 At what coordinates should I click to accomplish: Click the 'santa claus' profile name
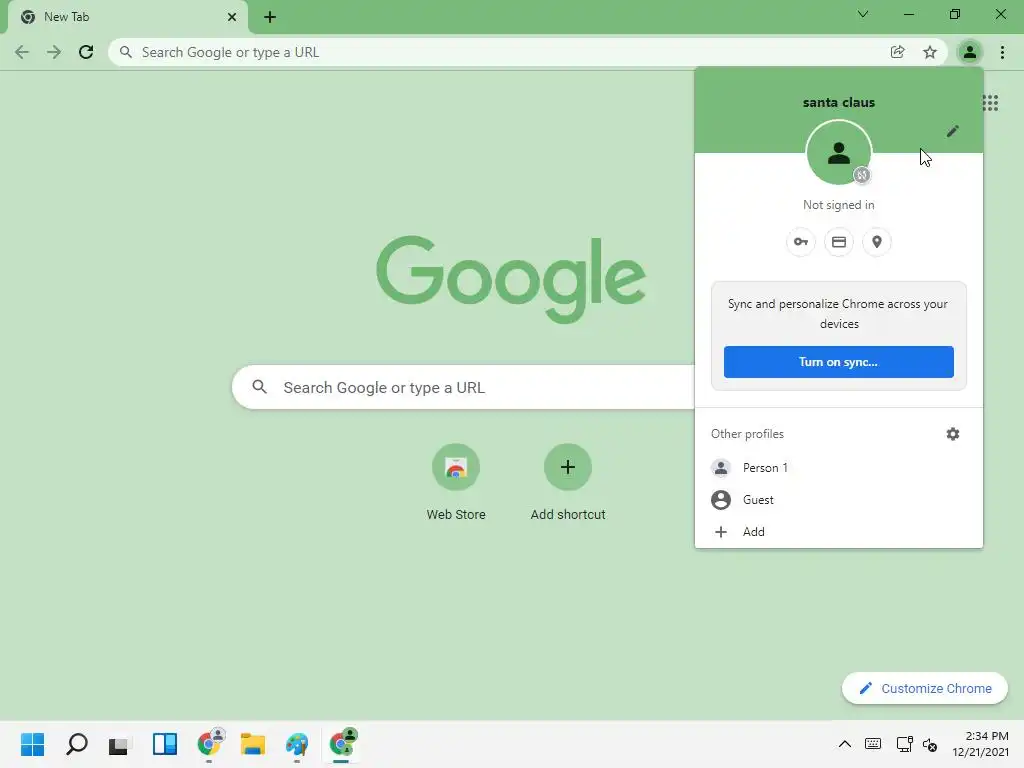[839, 103]
